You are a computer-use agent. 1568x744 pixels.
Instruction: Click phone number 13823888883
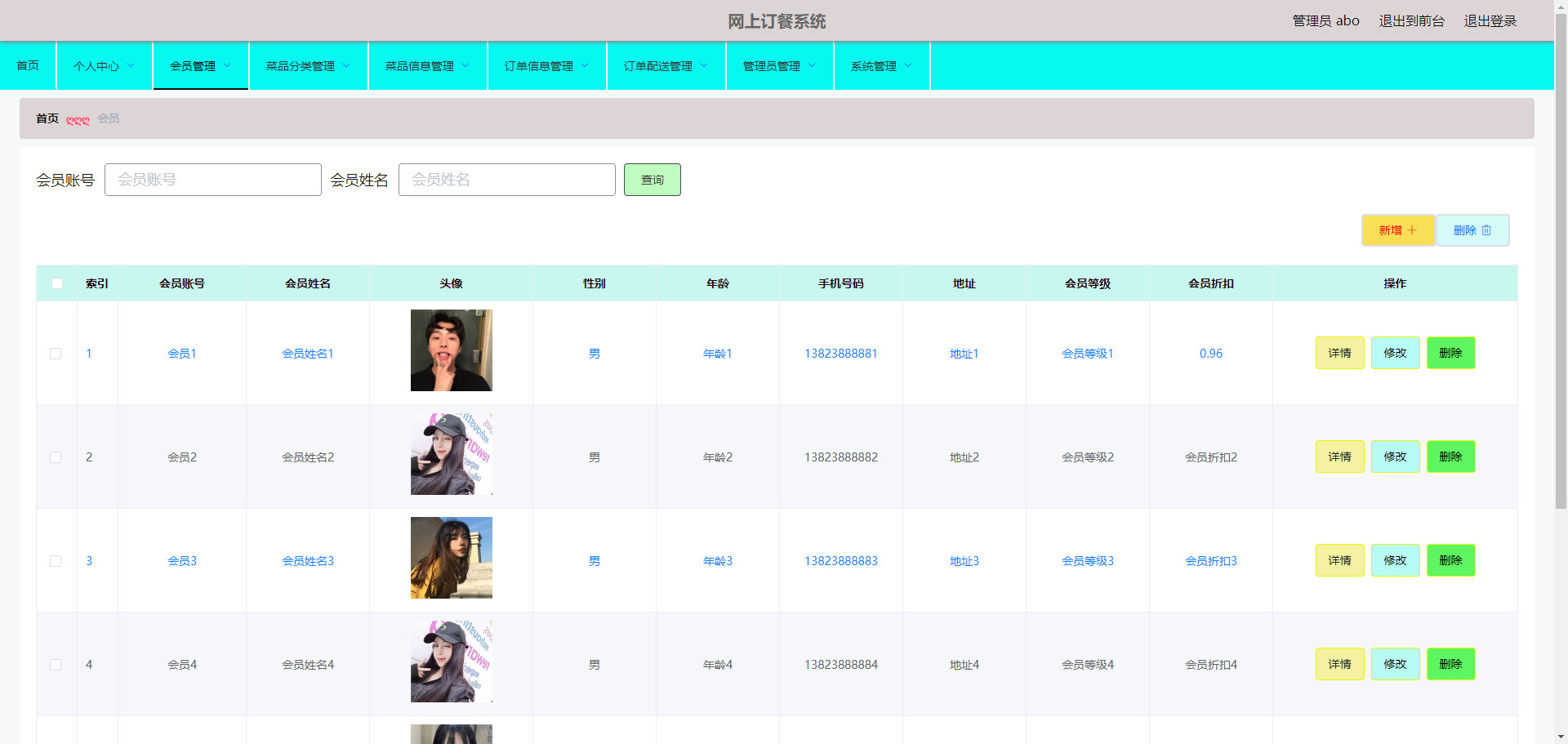pos(841,561)
